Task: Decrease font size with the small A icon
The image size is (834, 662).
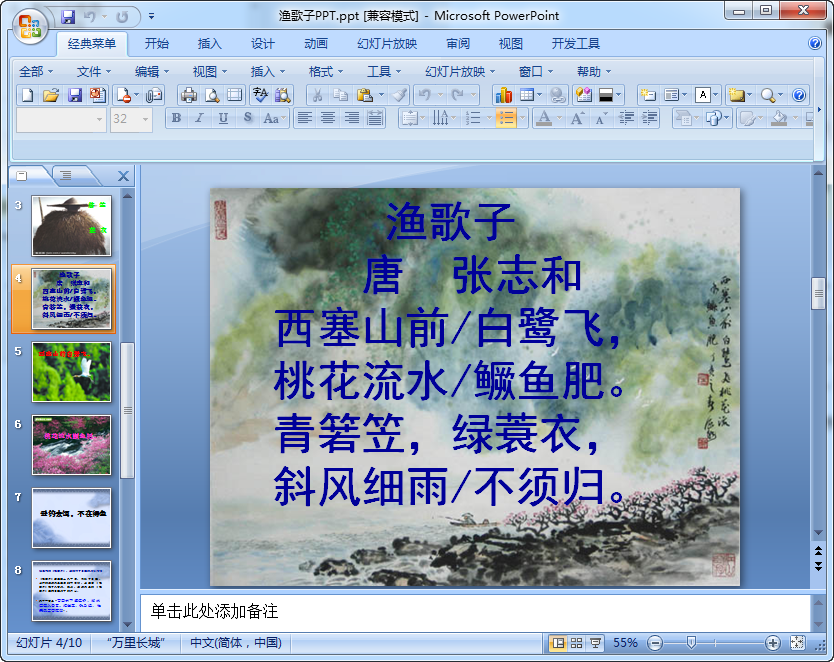Action: click(601, 118)
